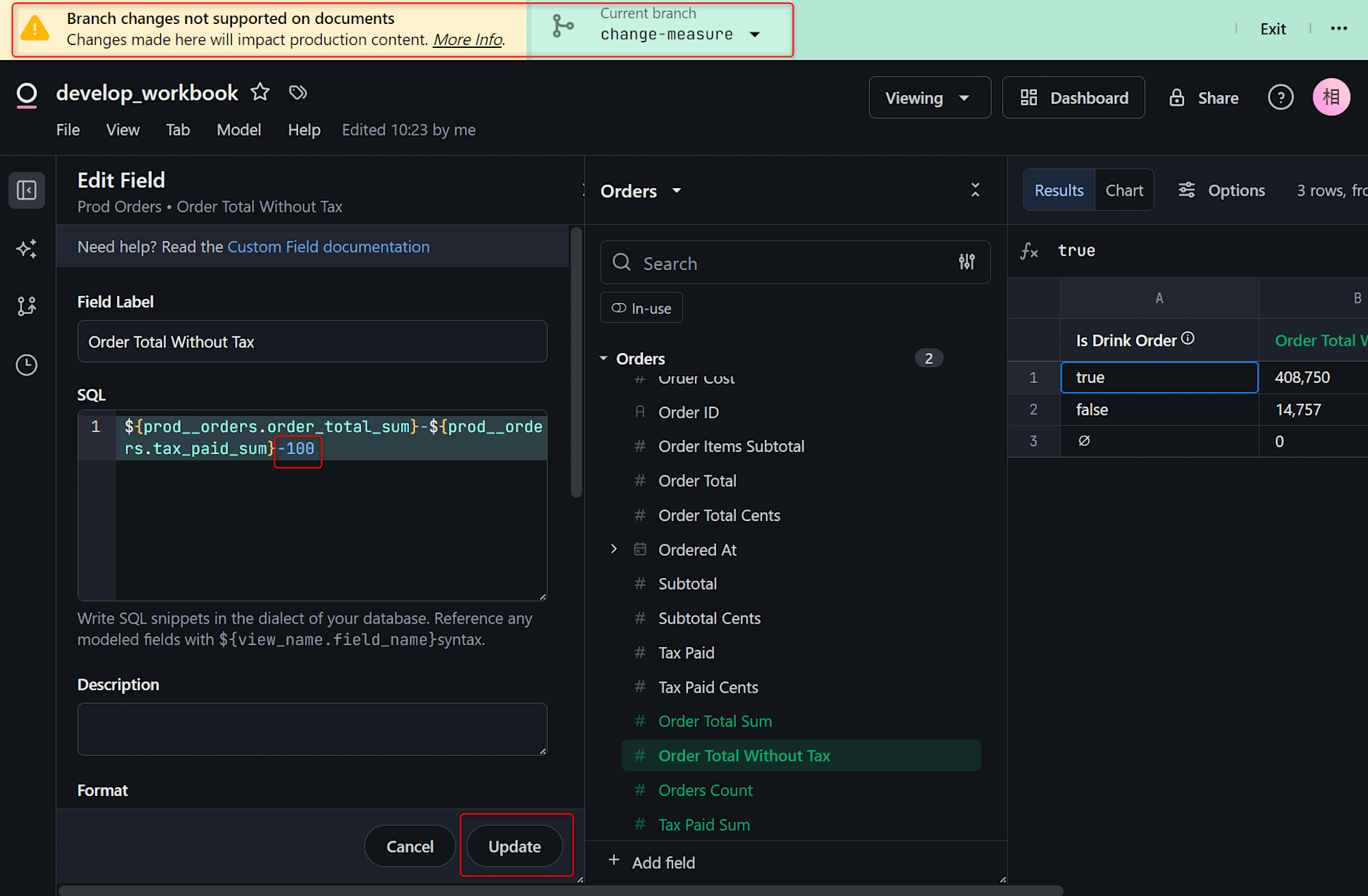
Task: Click the Options sliders icon
Action: (1187, 190)
